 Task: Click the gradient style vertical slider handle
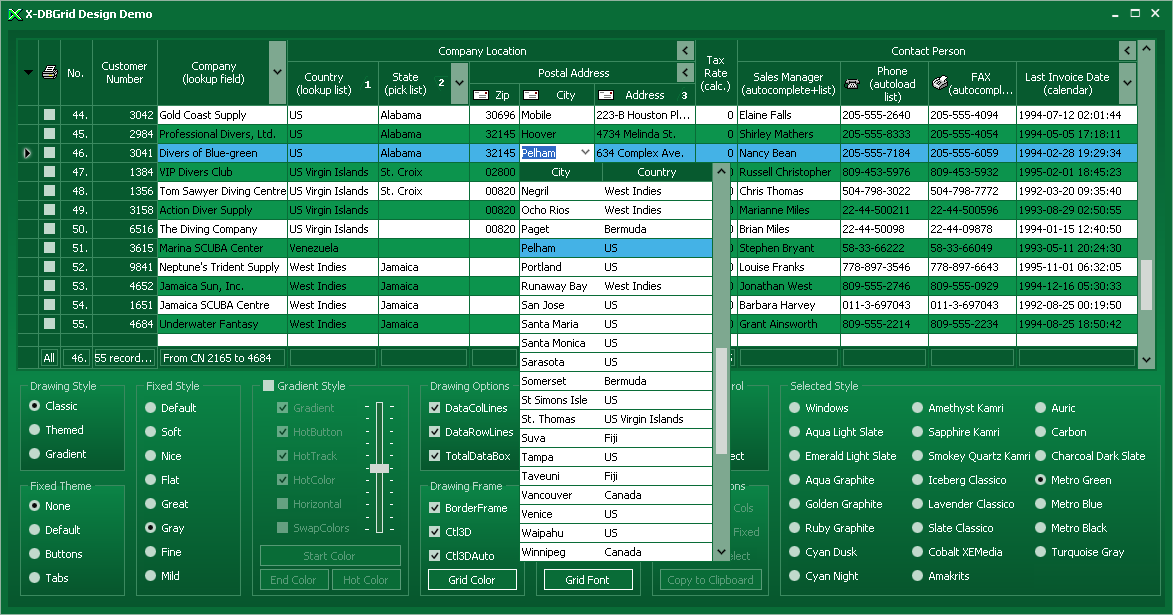click(379, 468)
